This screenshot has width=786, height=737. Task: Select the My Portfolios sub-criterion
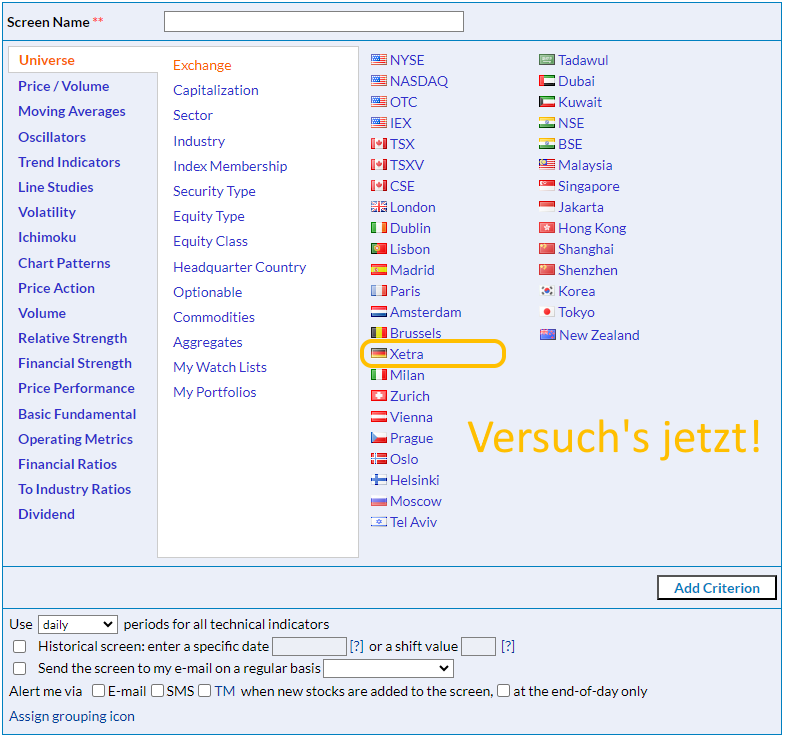click(215, 393)
